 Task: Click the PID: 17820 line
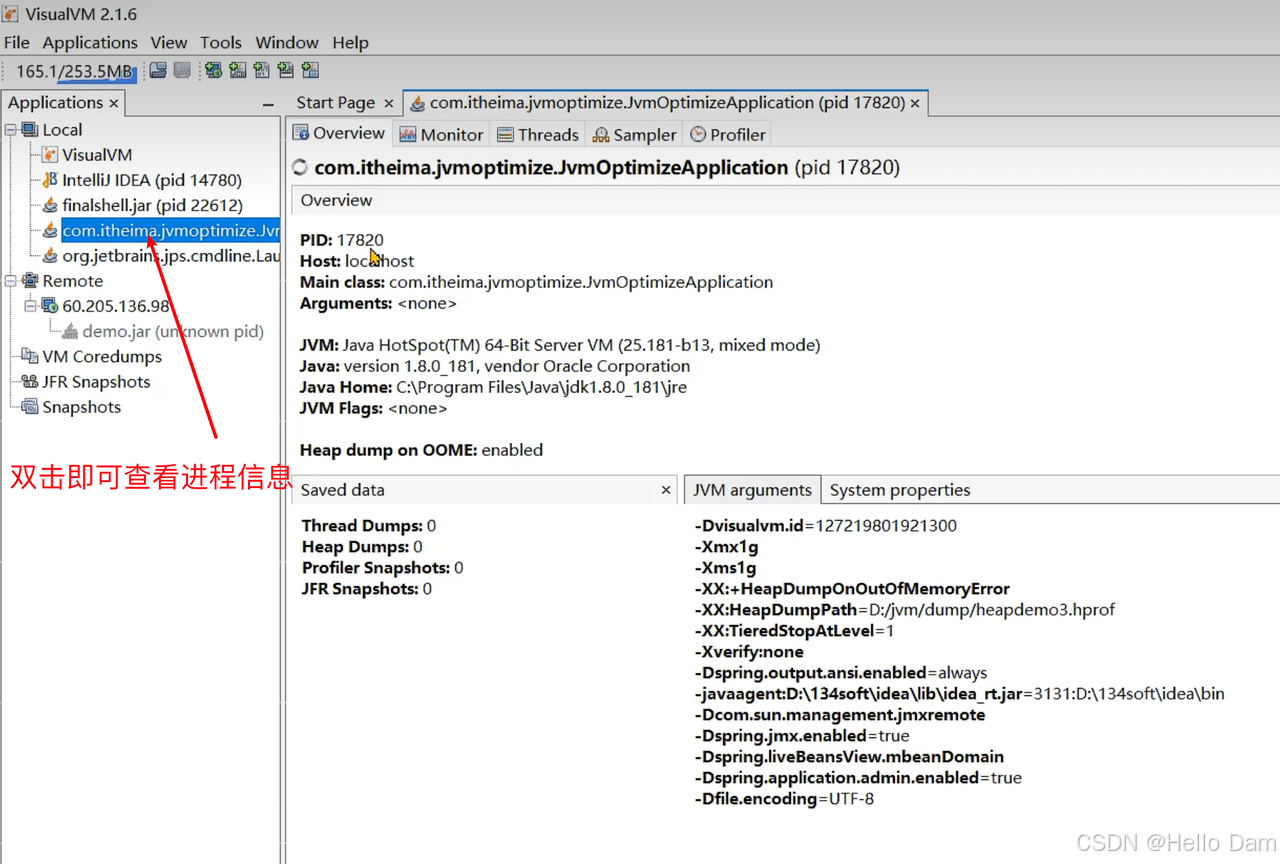pos(342,240)
